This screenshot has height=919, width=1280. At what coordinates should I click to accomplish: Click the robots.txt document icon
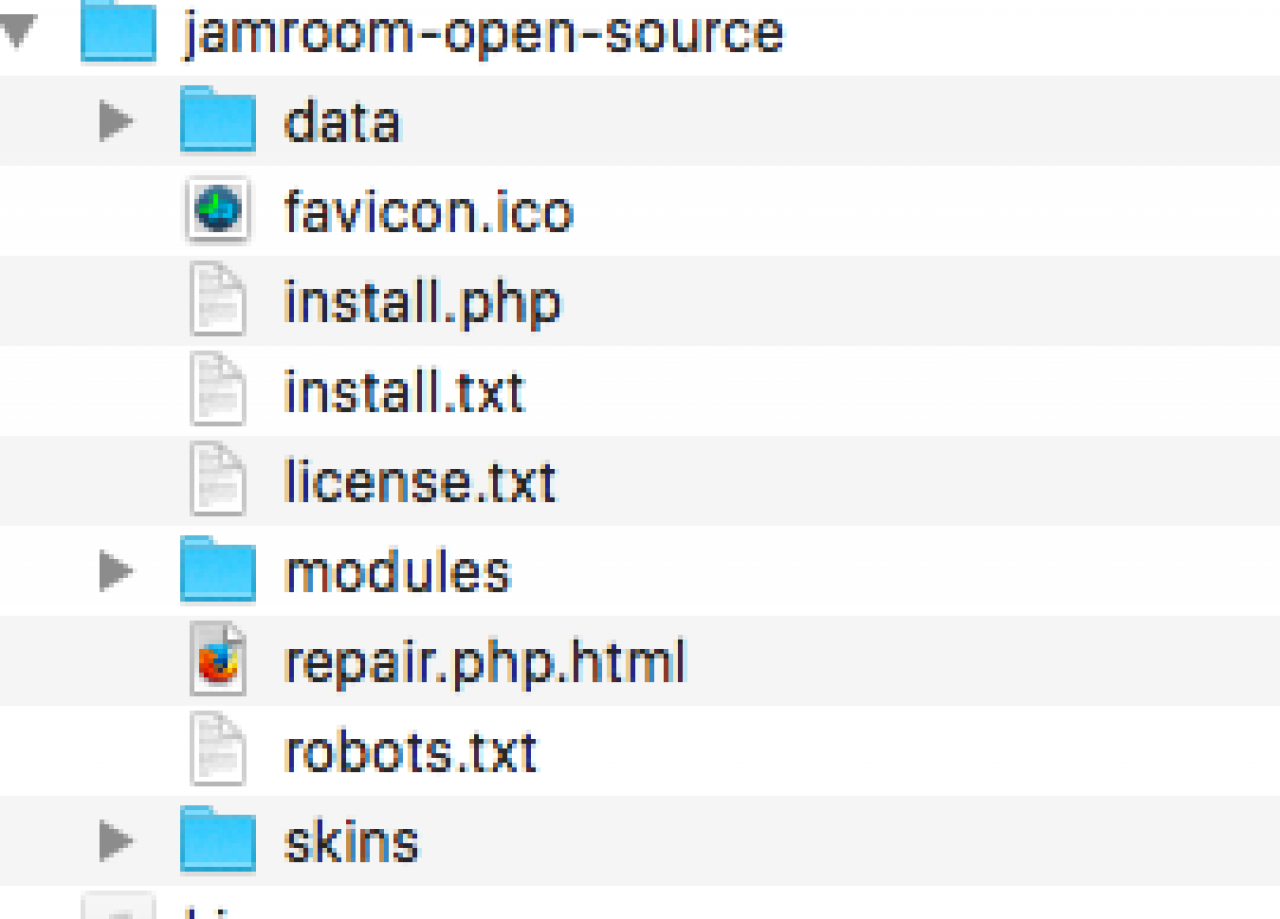tap(218, 751)
